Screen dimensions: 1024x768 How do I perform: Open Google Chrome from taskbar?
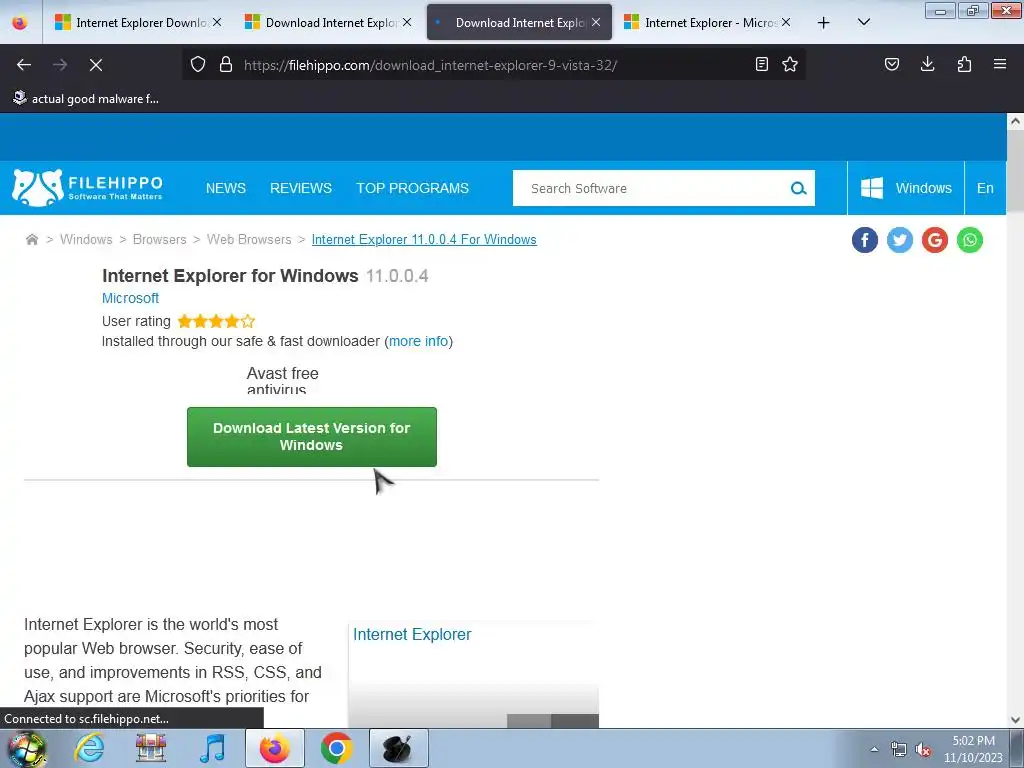(x=336, y=748)
